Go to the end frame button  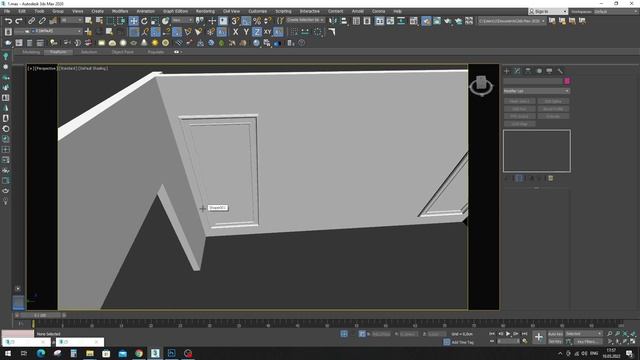coord(524,334)
